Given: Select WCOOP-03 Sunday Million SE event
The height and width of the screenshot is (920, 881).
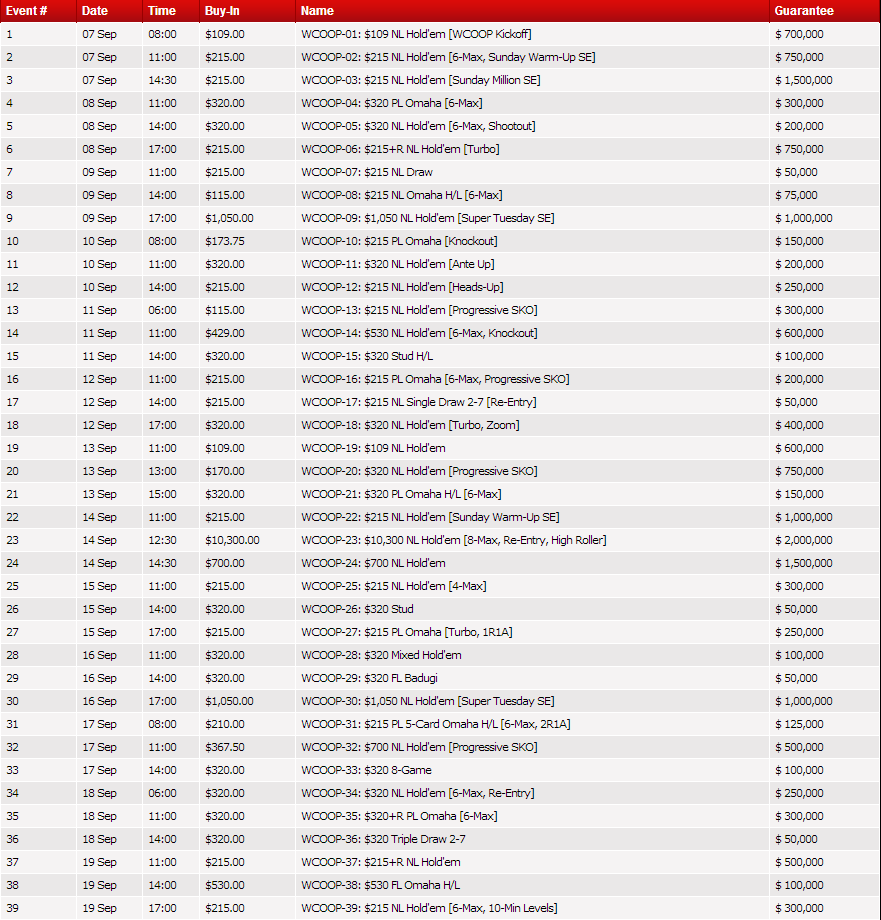Looking at the screenshot, I should tap(420, 80).
